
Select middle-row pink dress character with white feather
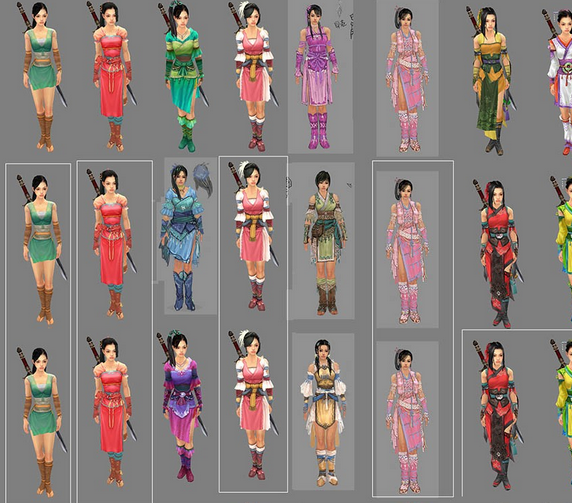(x=254, y=236)
